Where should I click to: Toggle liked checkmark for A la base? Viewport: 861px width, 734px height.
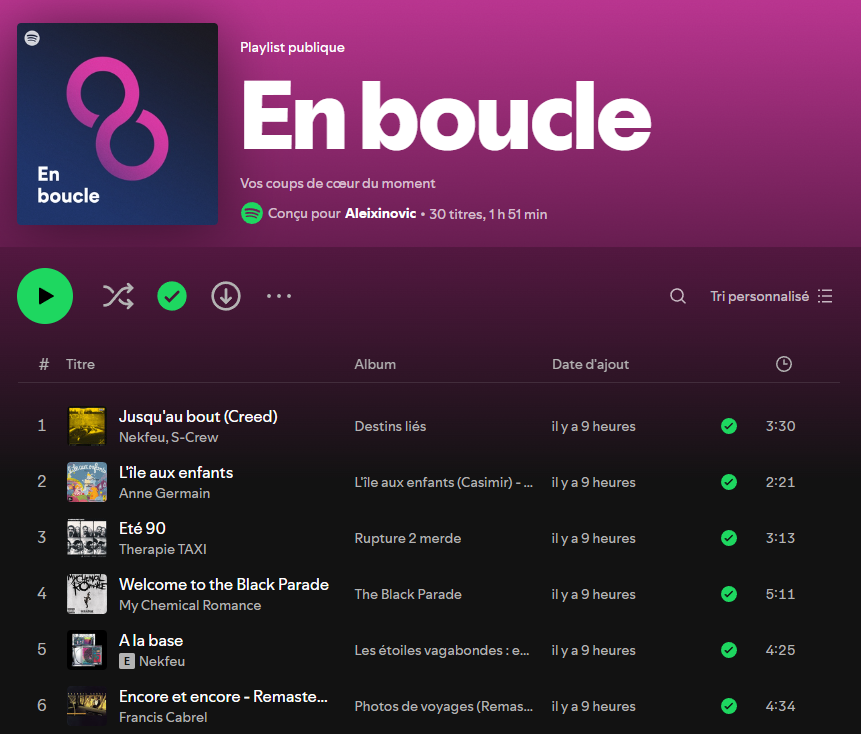pyautogui.click(x=729, y=650)
